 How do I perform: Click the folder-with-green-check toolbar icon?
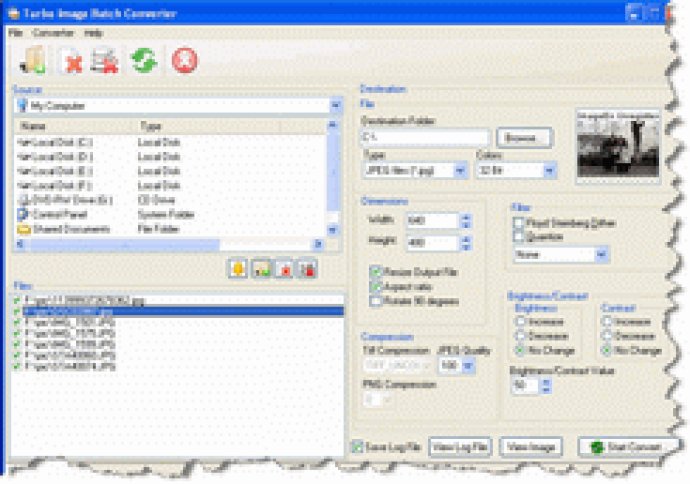coord(33,60)
